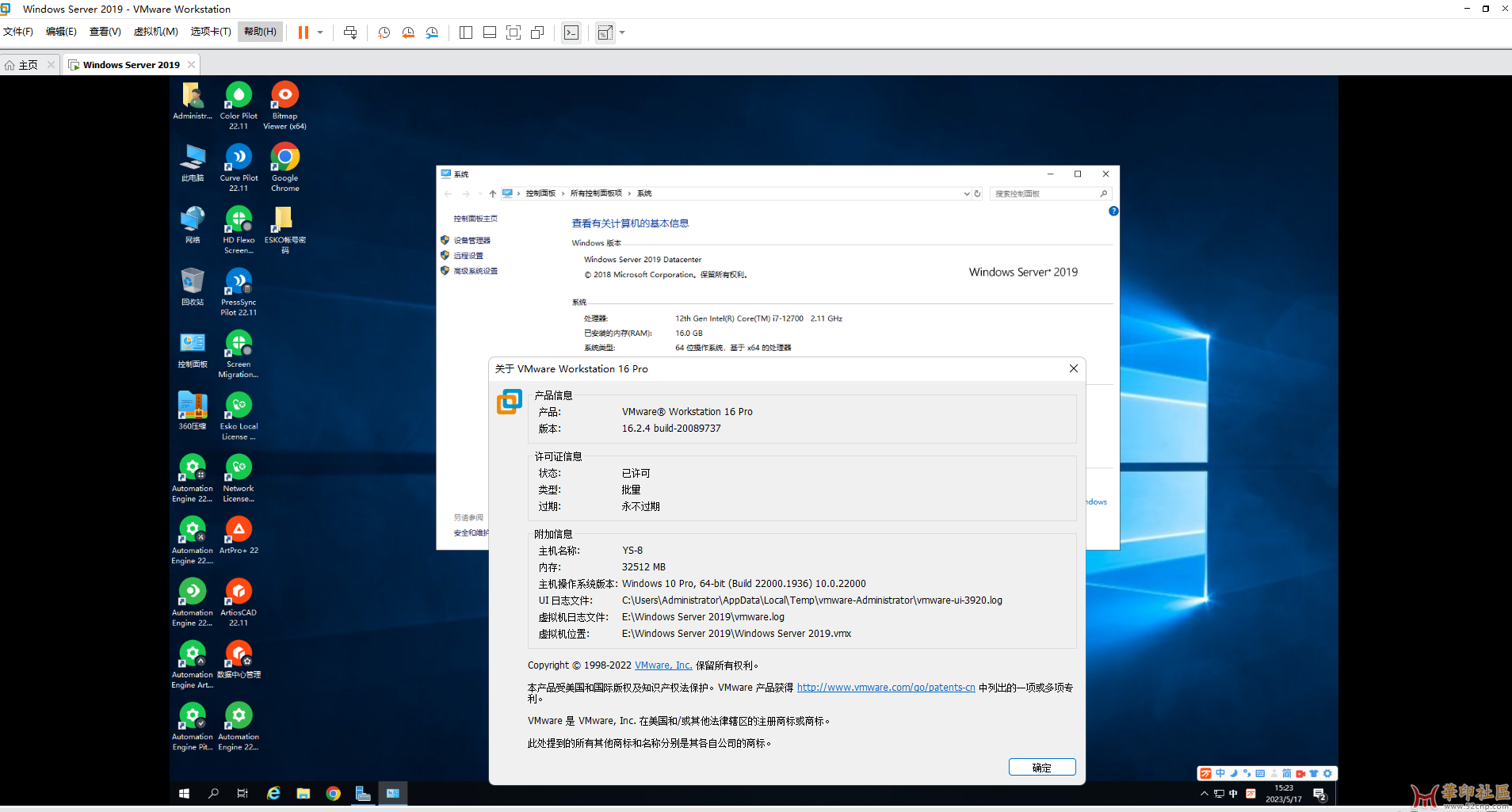
Task: Select the 360压缩 desktop icon
Action: tap(193, 410)
